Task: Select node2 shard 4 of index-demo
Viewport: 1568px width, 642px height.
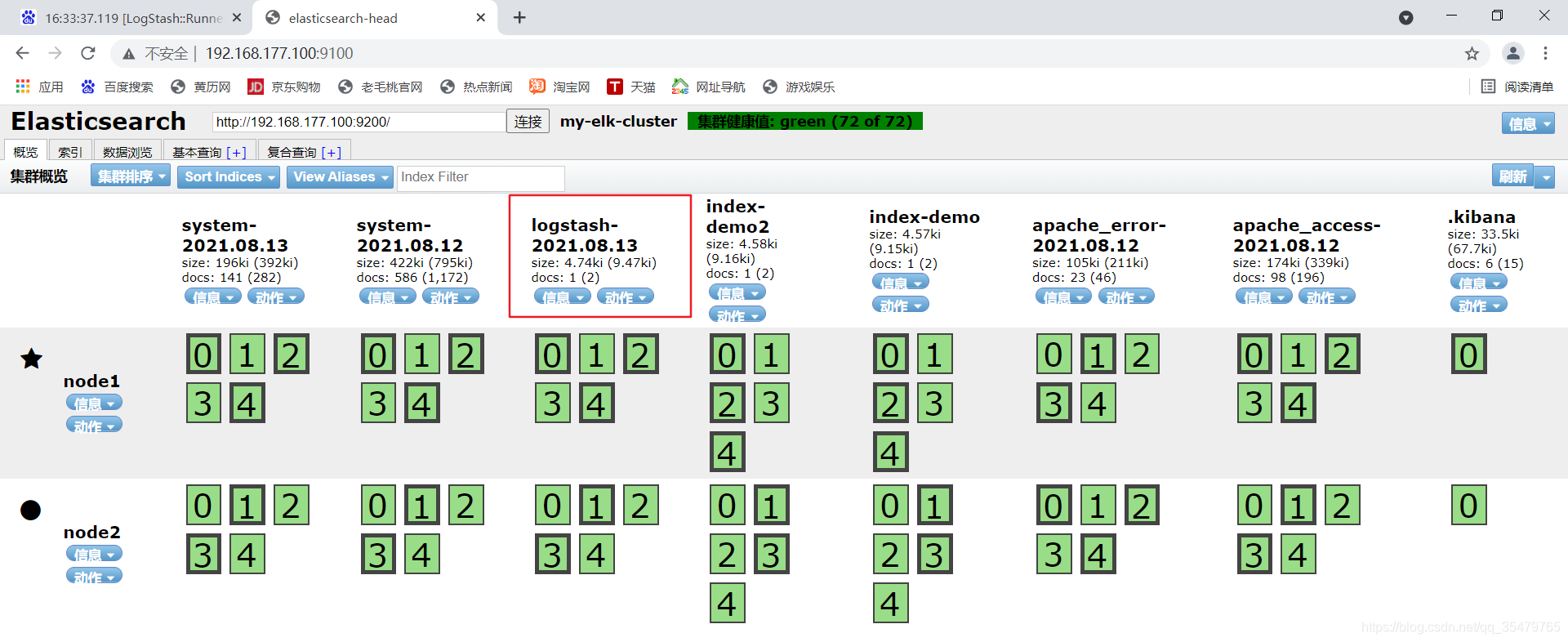Action: (891, 603)
